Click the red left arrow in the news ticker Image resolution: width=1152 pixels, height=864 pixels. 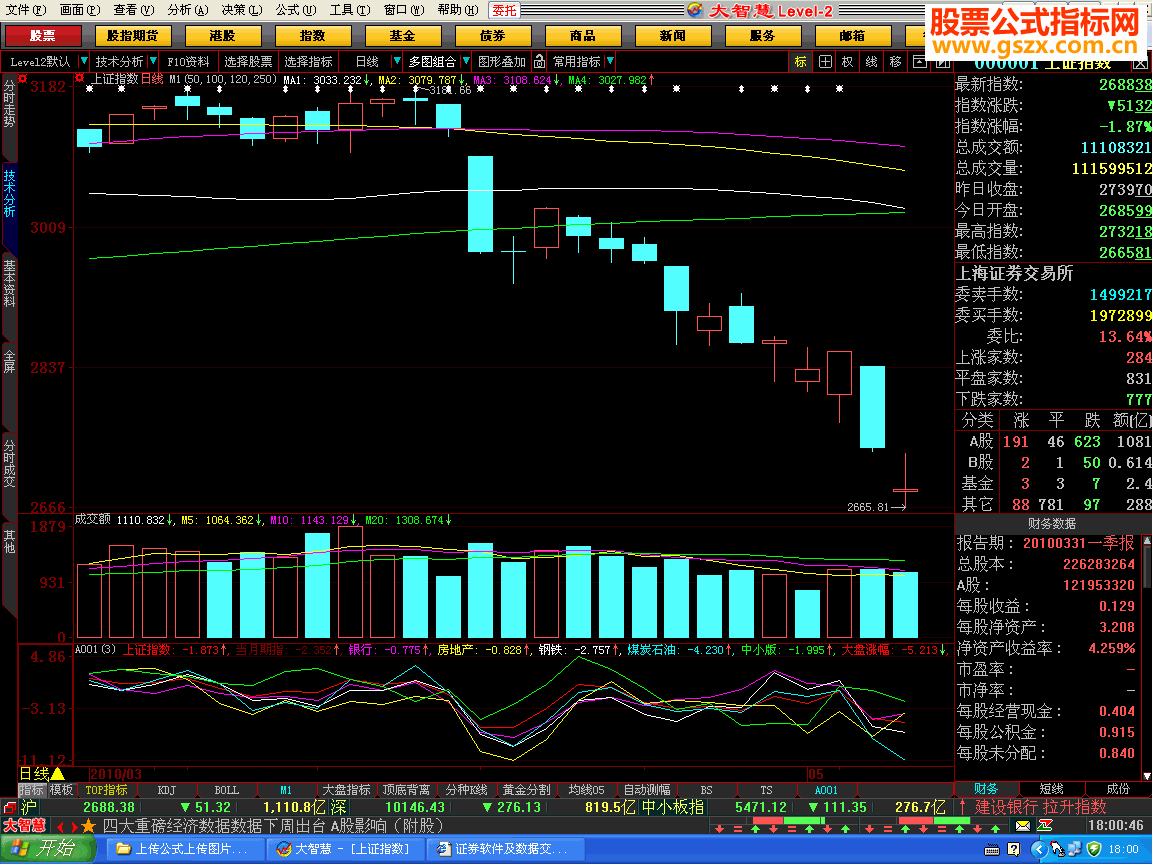60,827
